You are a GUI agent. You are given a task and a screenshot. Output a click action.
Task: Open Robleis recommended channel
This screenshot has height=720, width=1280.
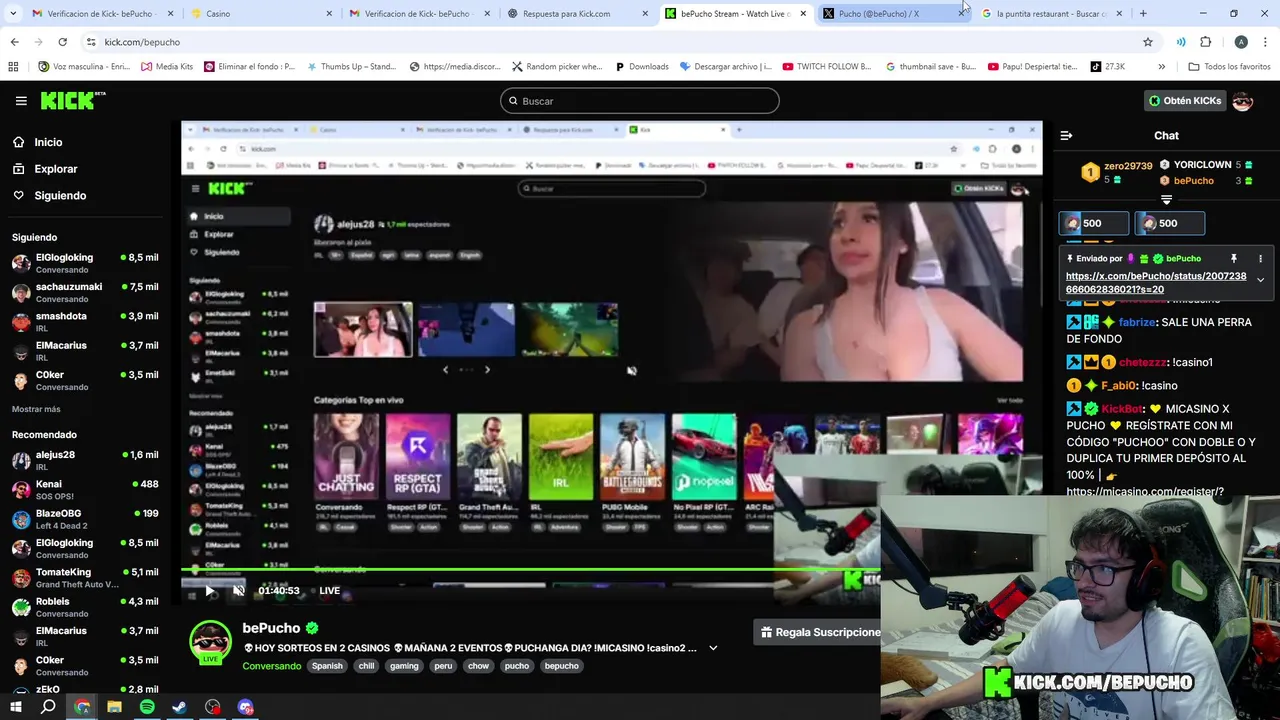(x=85, y=607)
